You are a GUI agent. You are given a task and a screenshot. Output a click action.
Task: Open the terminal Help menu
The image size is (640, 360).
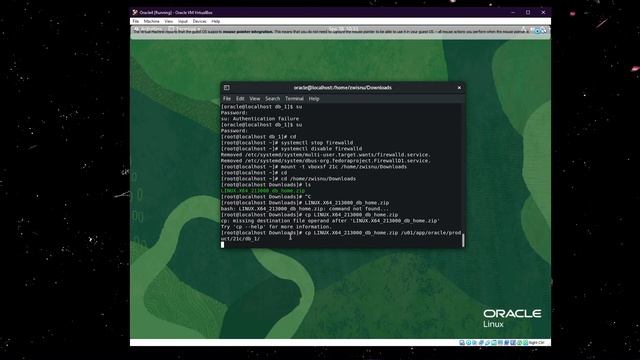314,98
